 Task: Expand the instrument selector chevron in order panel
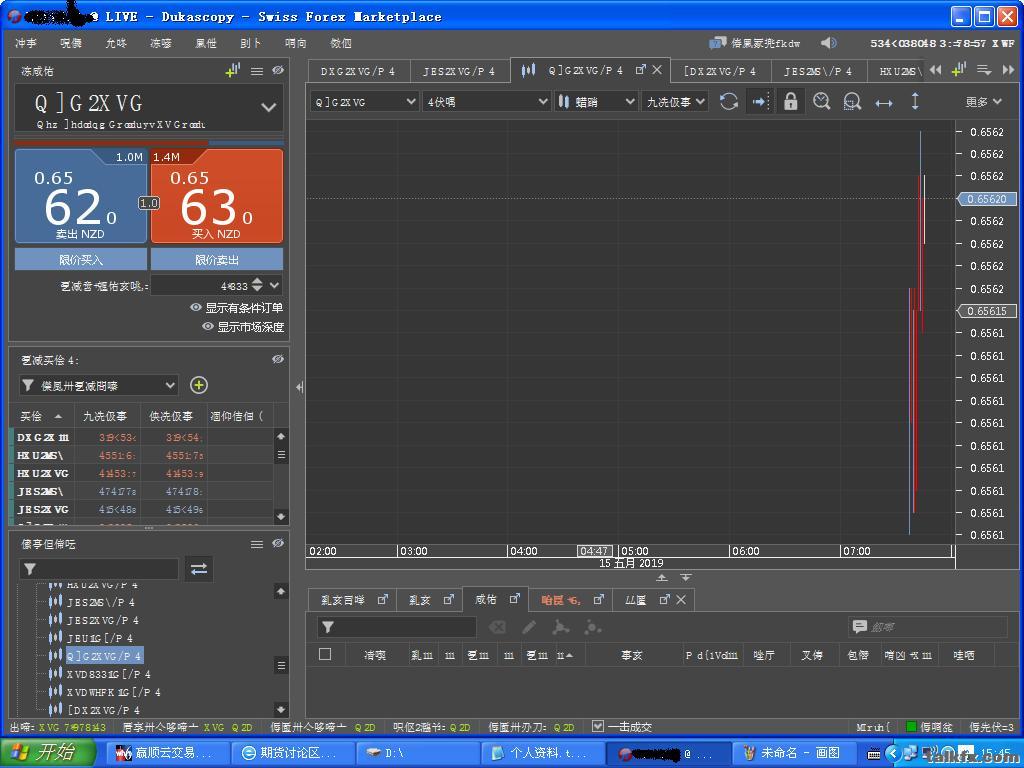(268, 107)
